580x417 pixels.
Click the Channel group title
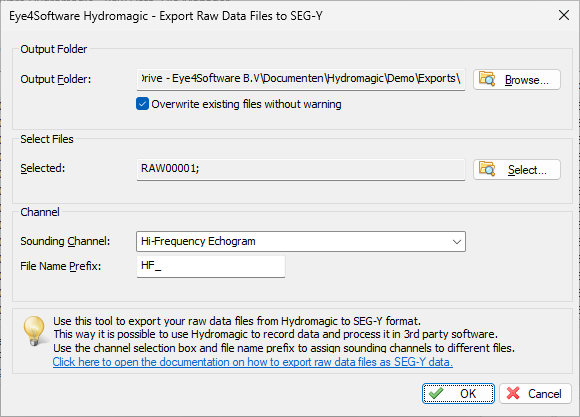click(40, 212)
